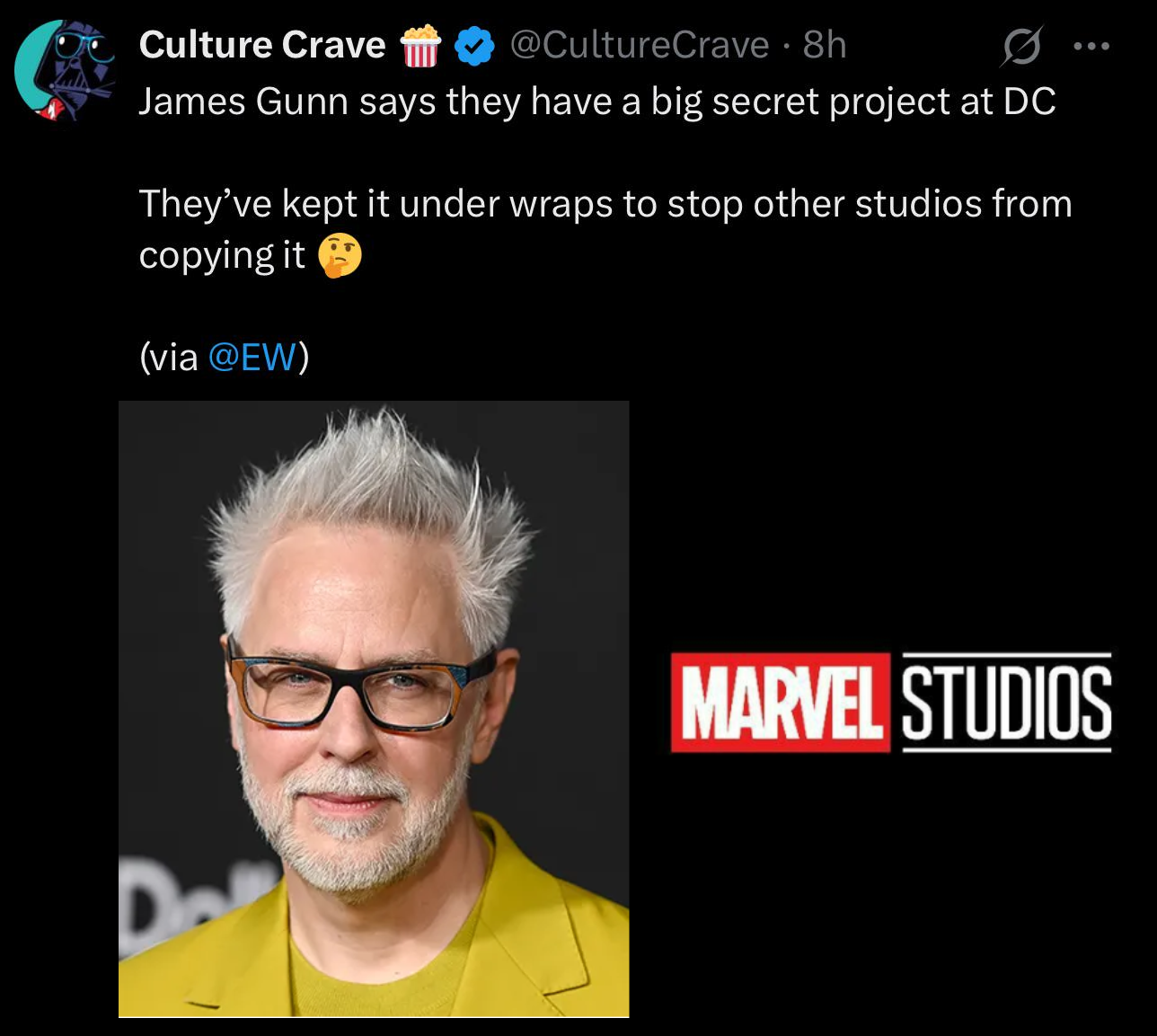Open the Culture Crave profile avatar

65,70
